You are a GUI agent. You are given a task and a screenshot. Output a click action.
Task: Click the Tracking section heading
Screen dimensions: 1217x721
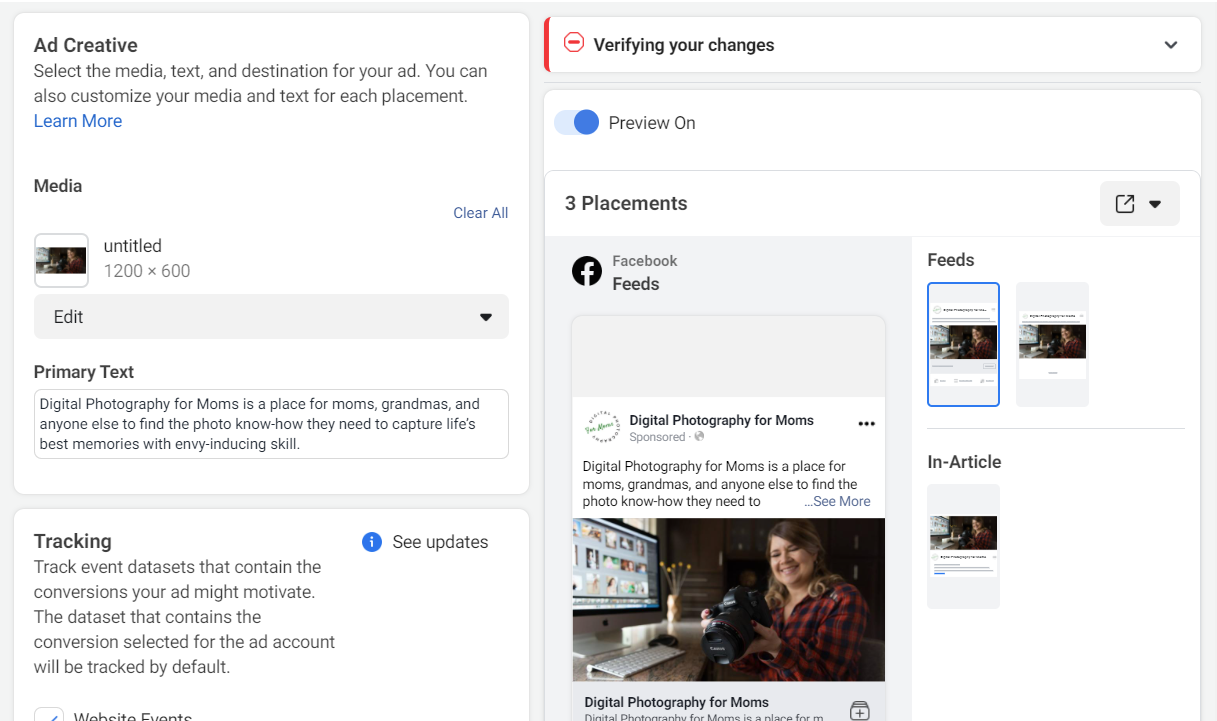tap(73, 541)
